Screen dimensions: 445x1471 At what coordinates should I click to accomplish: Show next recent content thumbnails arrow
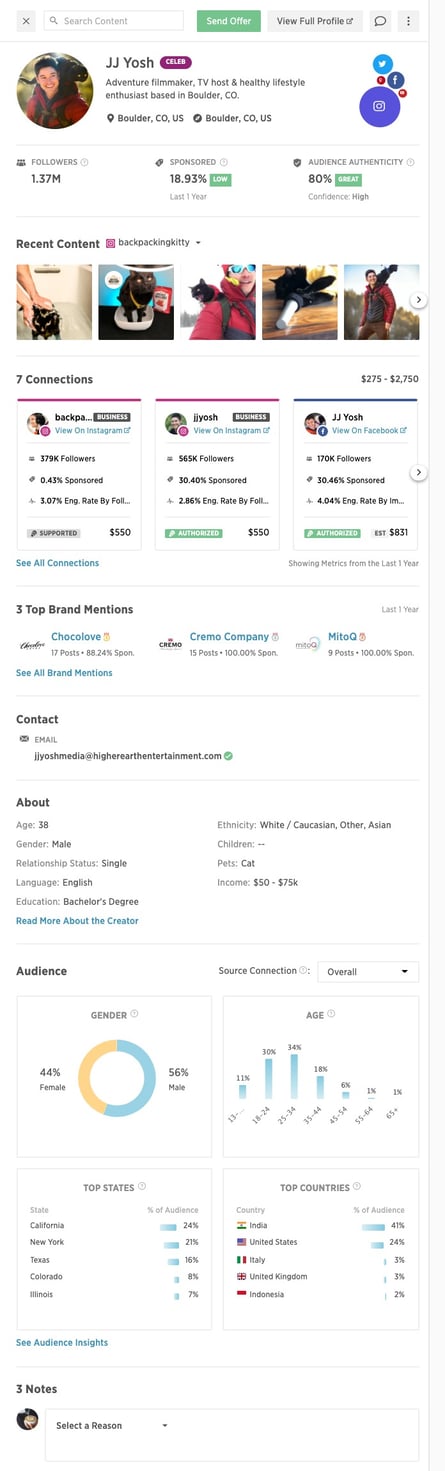419,300
